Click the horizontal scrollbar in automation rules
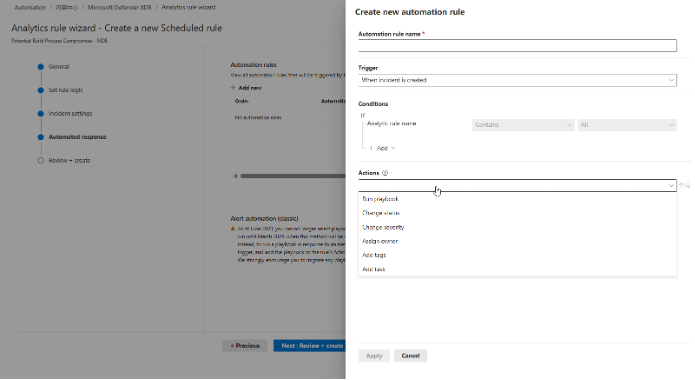The height and width of the screenshot is (380, 695). coord(293,176)
